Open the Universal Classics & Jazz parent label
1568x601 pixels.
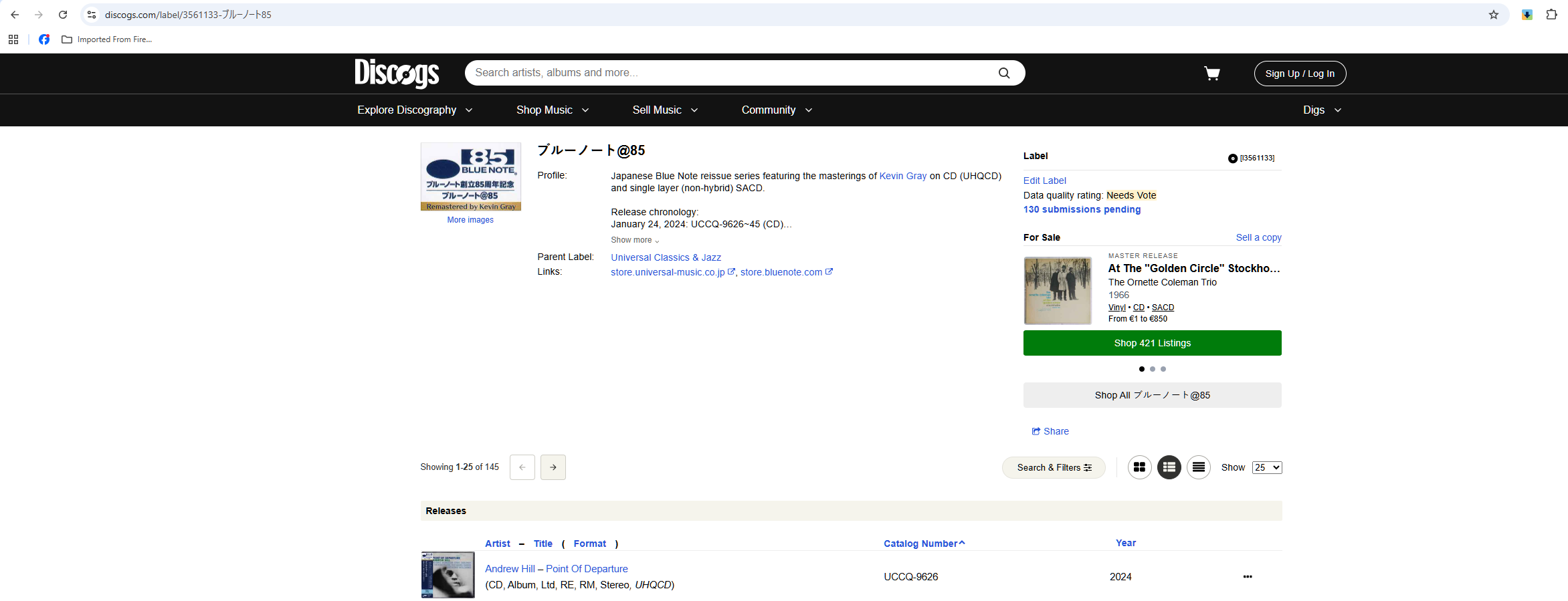click(x=666, y=257)
